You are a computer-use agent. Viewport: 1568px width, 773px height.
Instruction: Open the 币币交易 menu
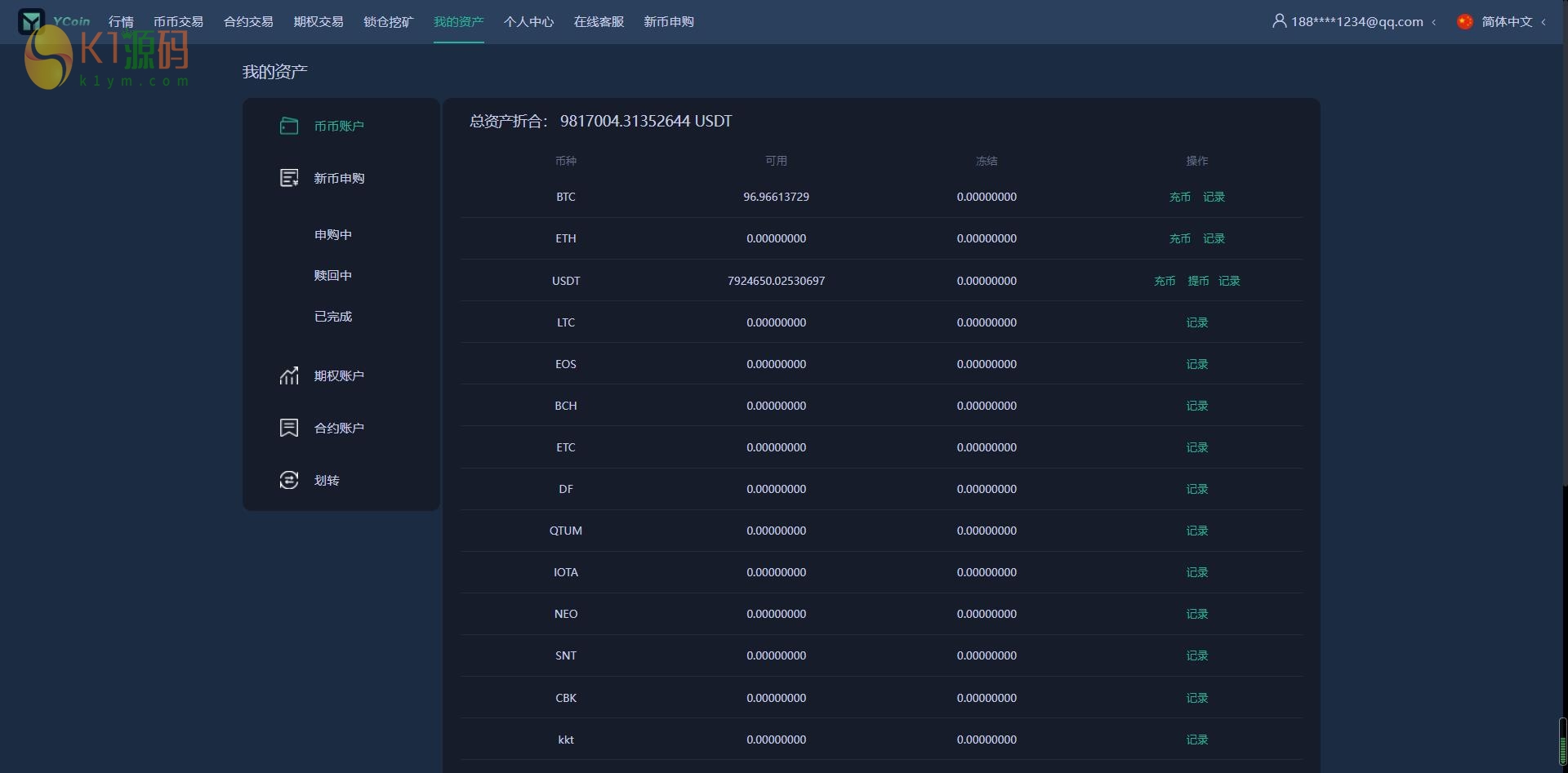pos(178,22)
